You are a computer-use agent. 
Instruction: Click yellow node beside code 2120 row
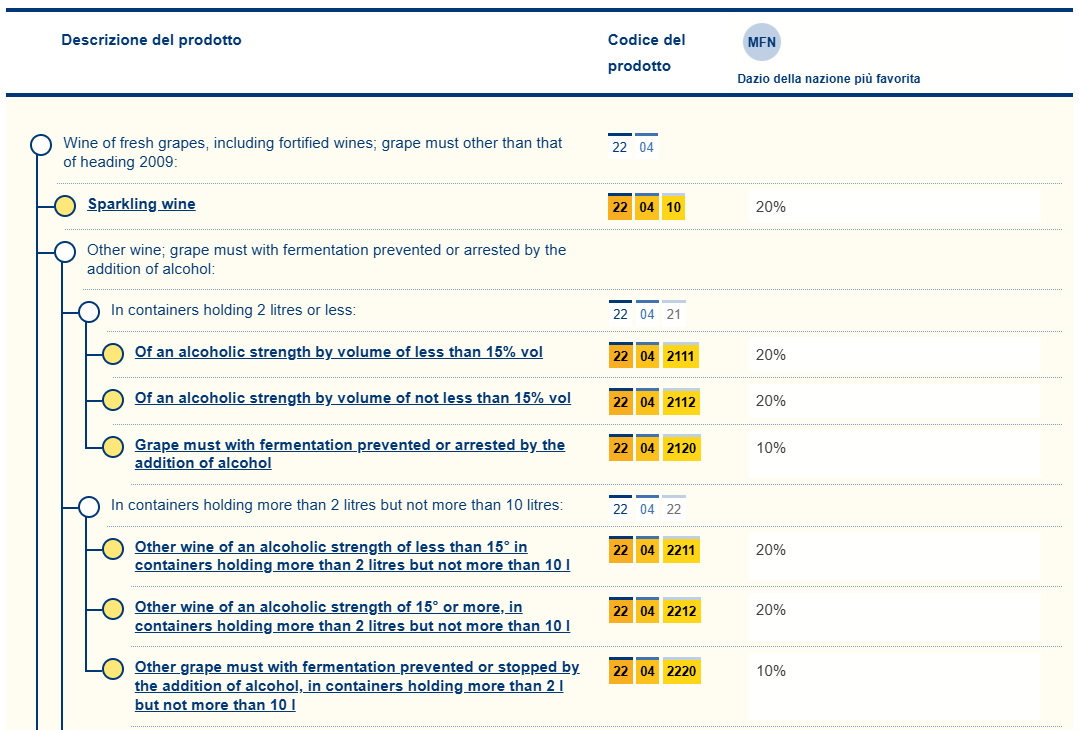113,447
